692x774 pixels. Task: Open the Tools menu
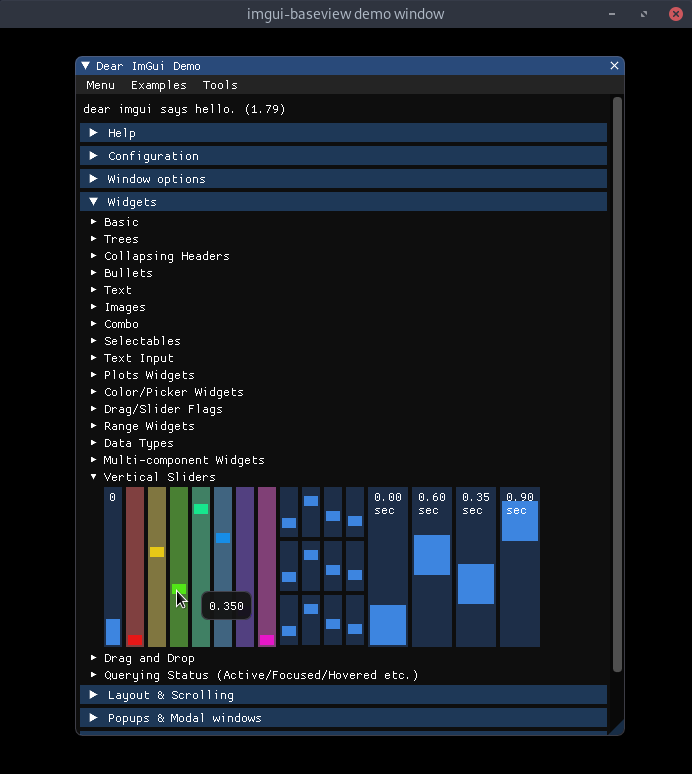tap(220, 85)
